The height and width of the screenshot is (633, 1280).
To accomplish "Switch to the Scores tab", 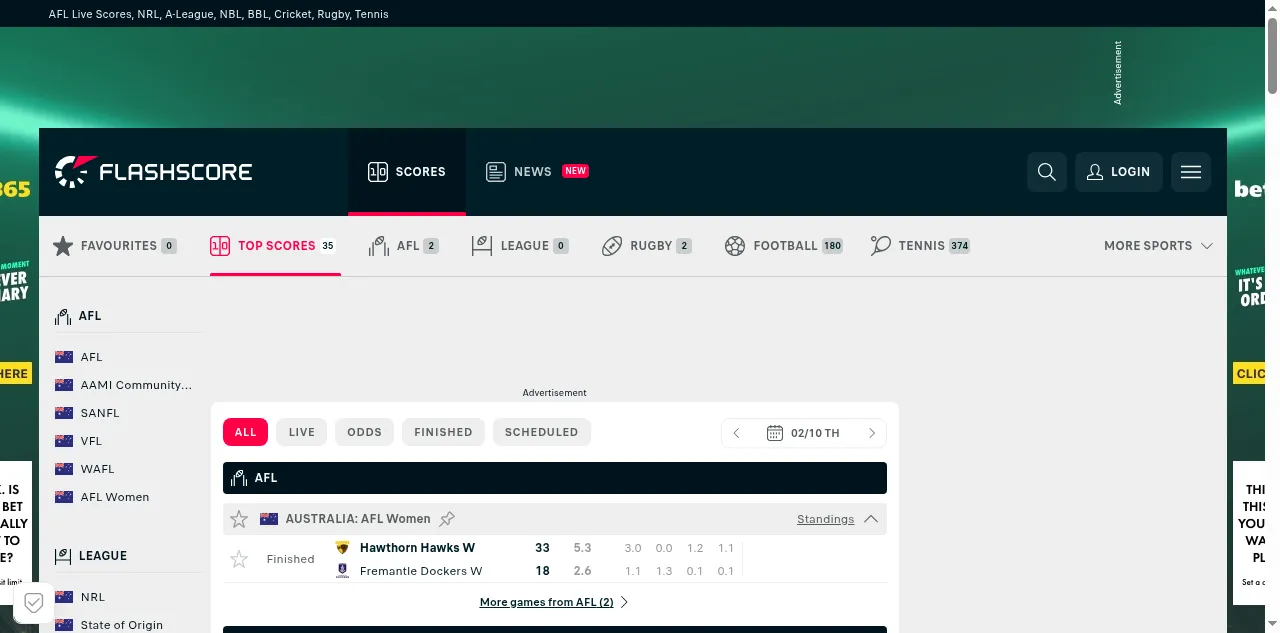I will [407, 172].
